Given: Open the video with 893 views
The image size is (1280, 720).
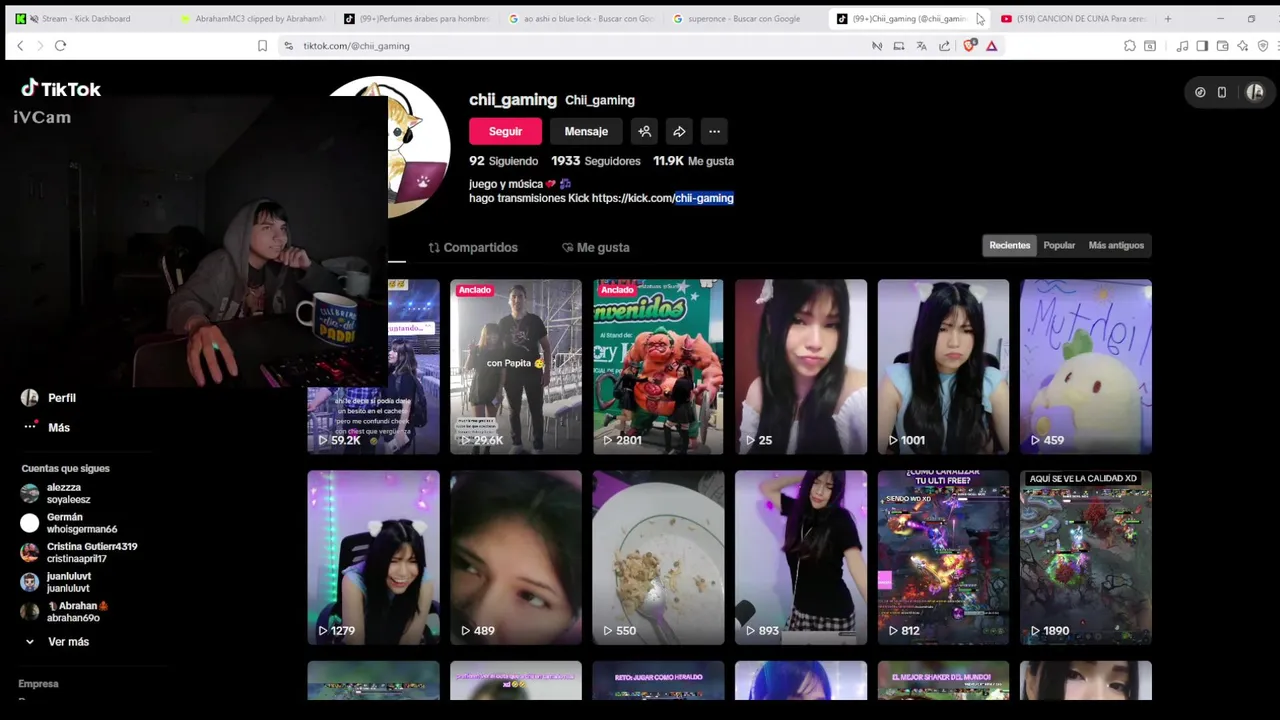Looking at the screenshot, I should (801, 558).
